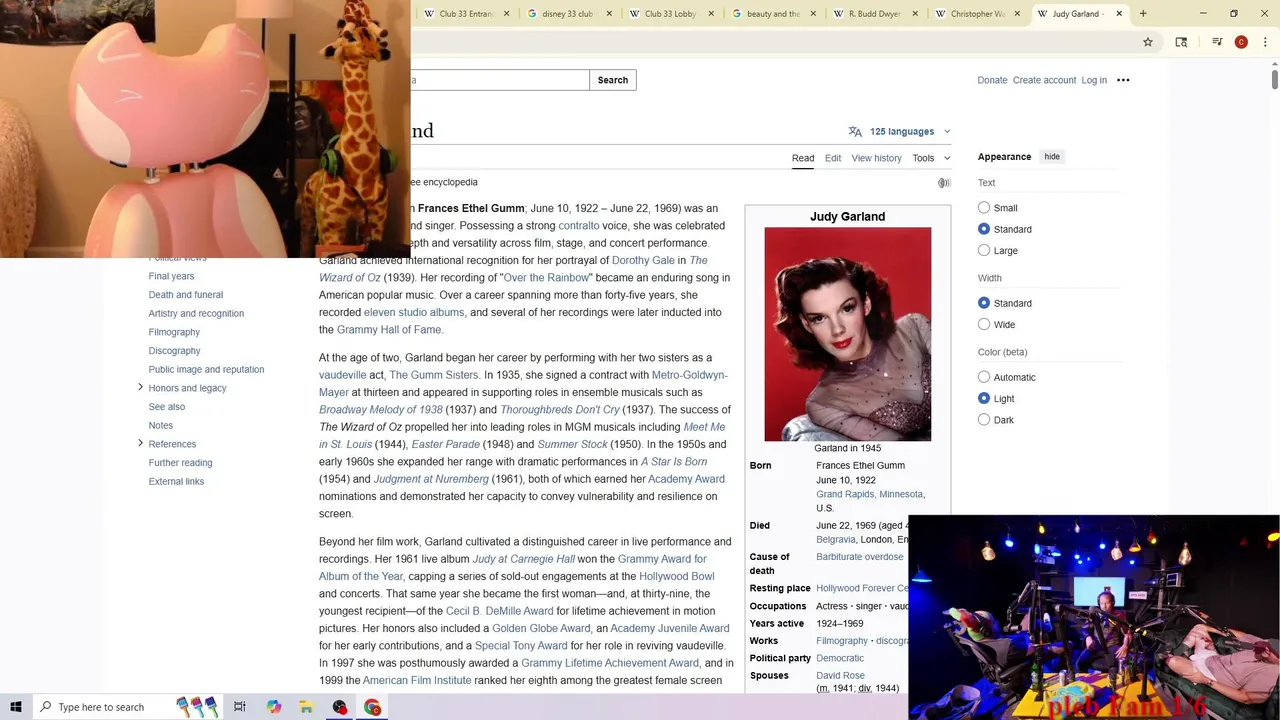1280x720 pixels.
Task: Bookmark this page with the star icon
Action: 1148,42
